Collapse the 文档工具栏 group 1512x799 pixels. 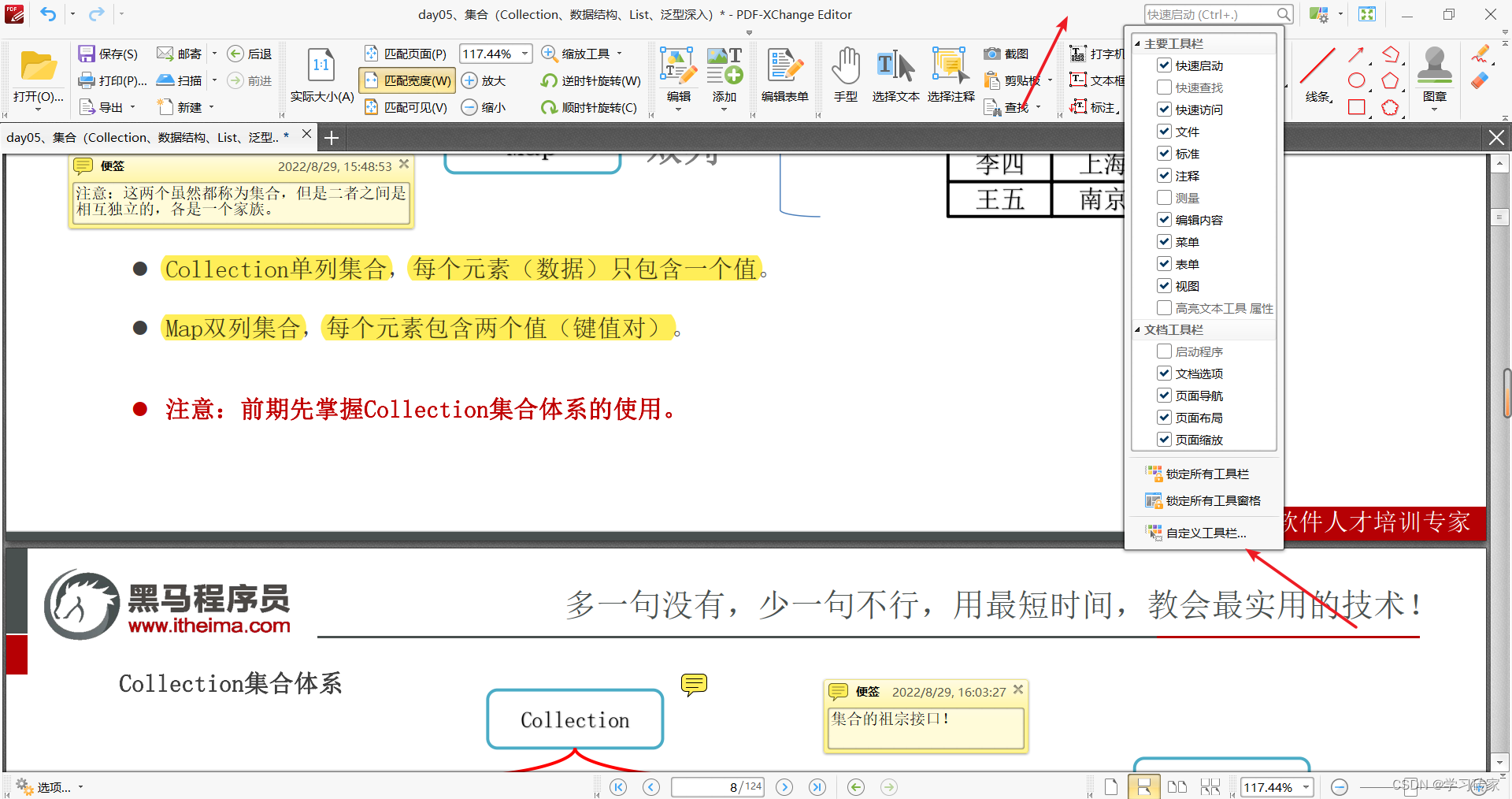click(1137, 330)
